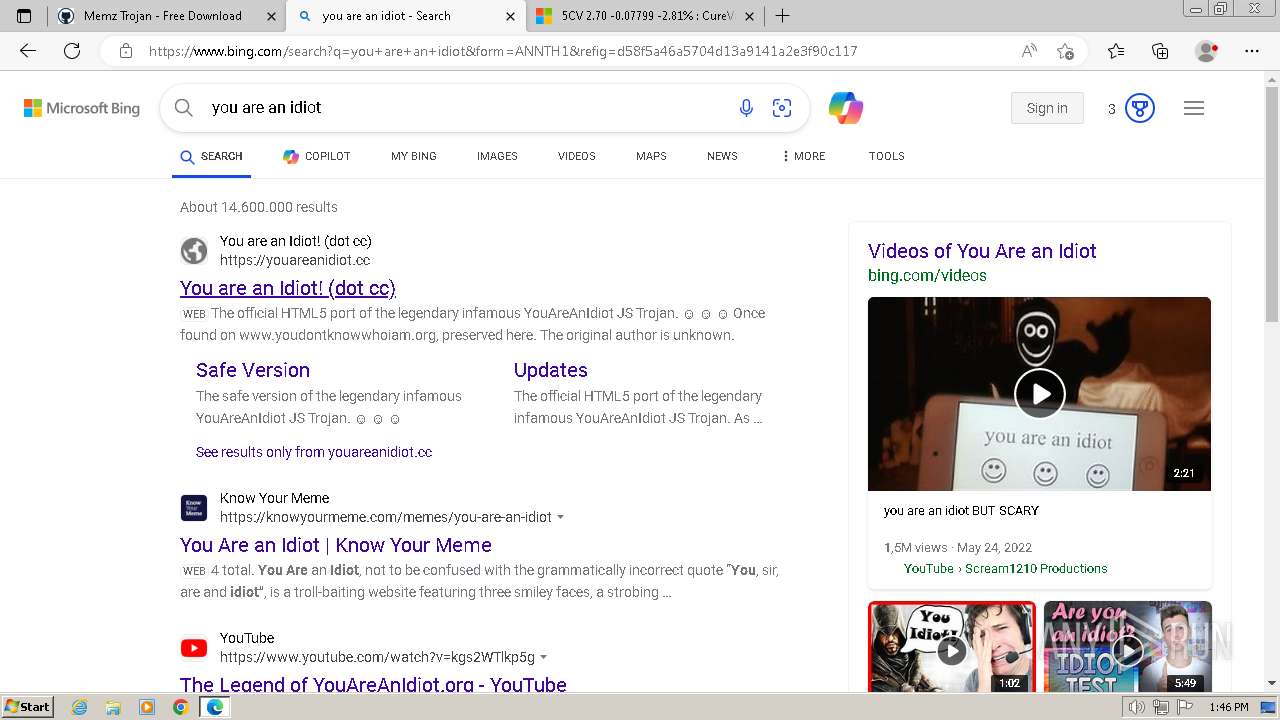Click the Know Your Meme favicon
The image size is (1280, 720).
point(194,507)
